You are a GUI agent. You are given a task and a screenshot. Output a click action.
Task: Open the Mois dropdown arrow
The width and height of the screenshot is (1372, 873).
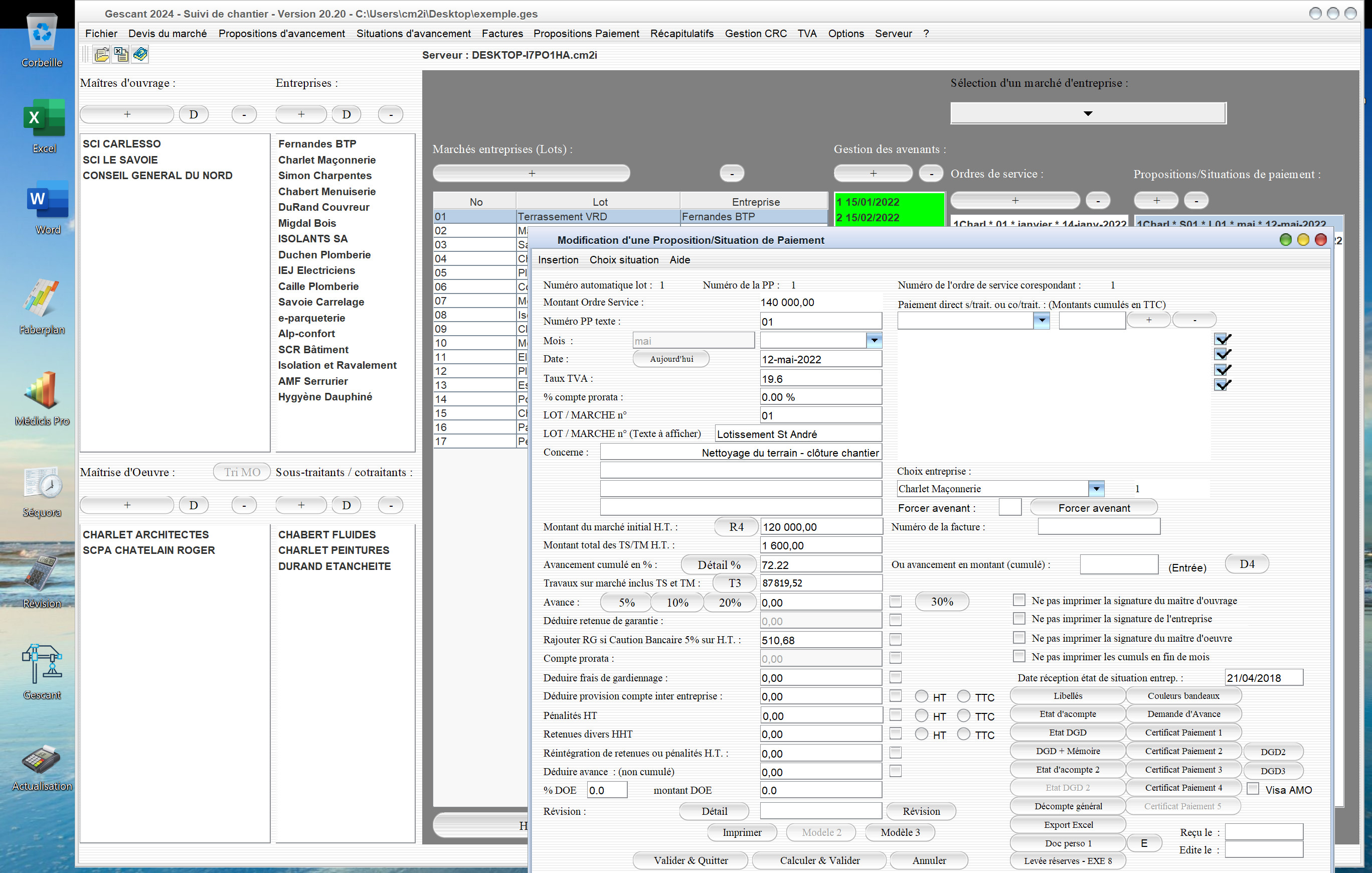pos(874,340)
